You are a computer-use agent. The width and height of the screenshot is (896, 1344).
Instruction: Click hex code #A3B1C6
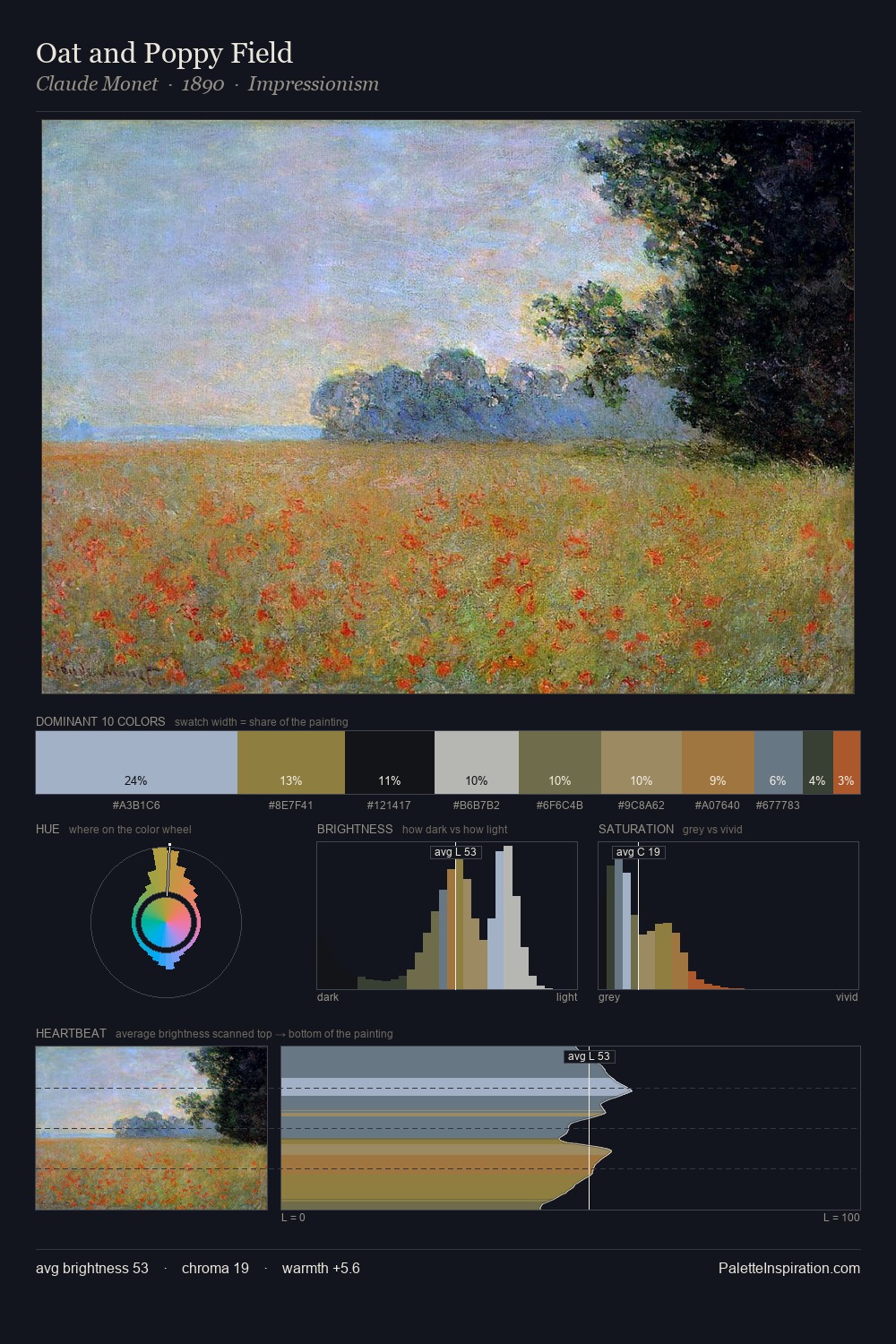coord(136,806)
